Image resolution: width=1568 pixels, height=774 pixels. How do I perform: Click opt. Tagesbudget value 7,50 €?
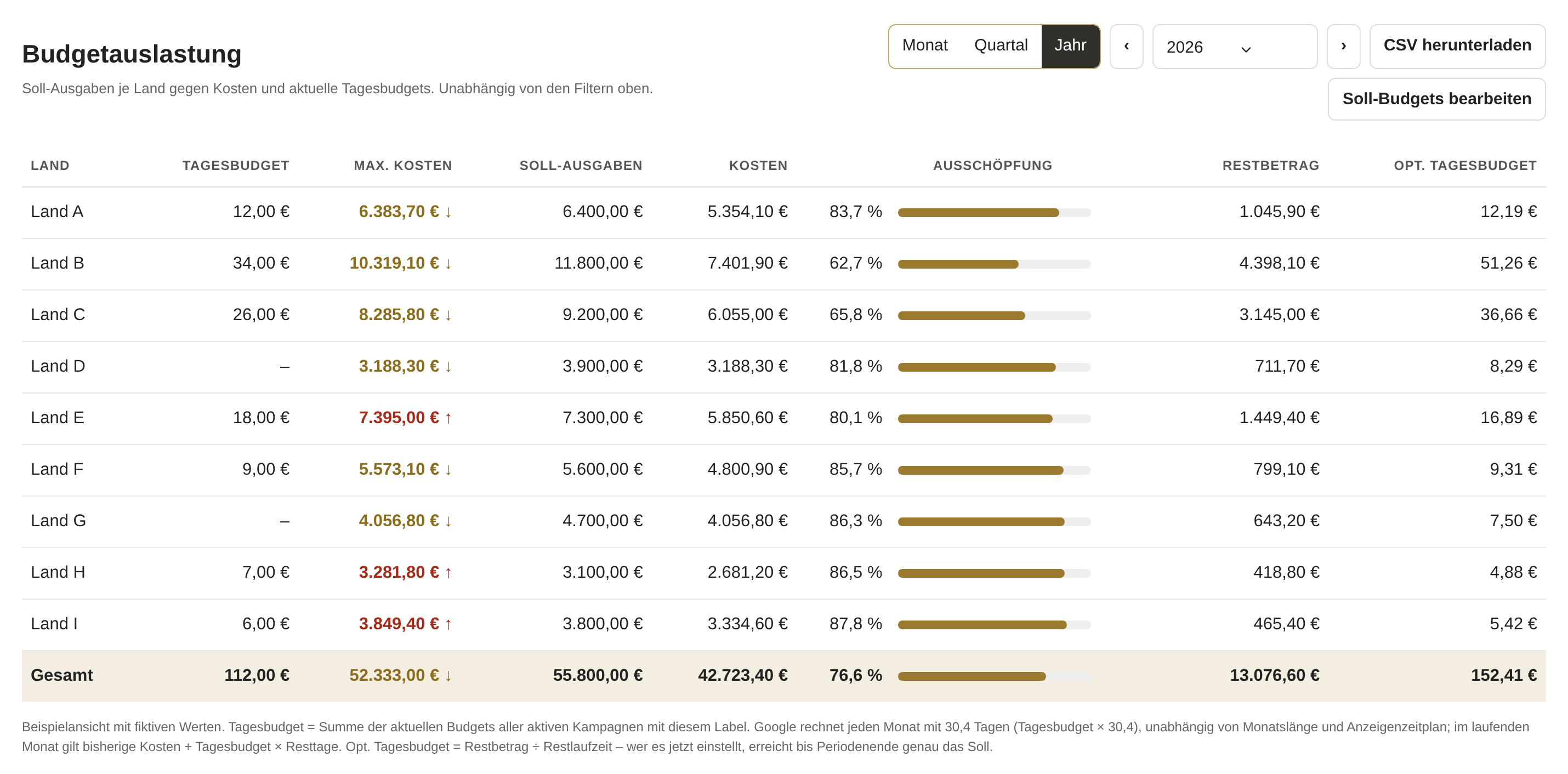(1513, 521)
